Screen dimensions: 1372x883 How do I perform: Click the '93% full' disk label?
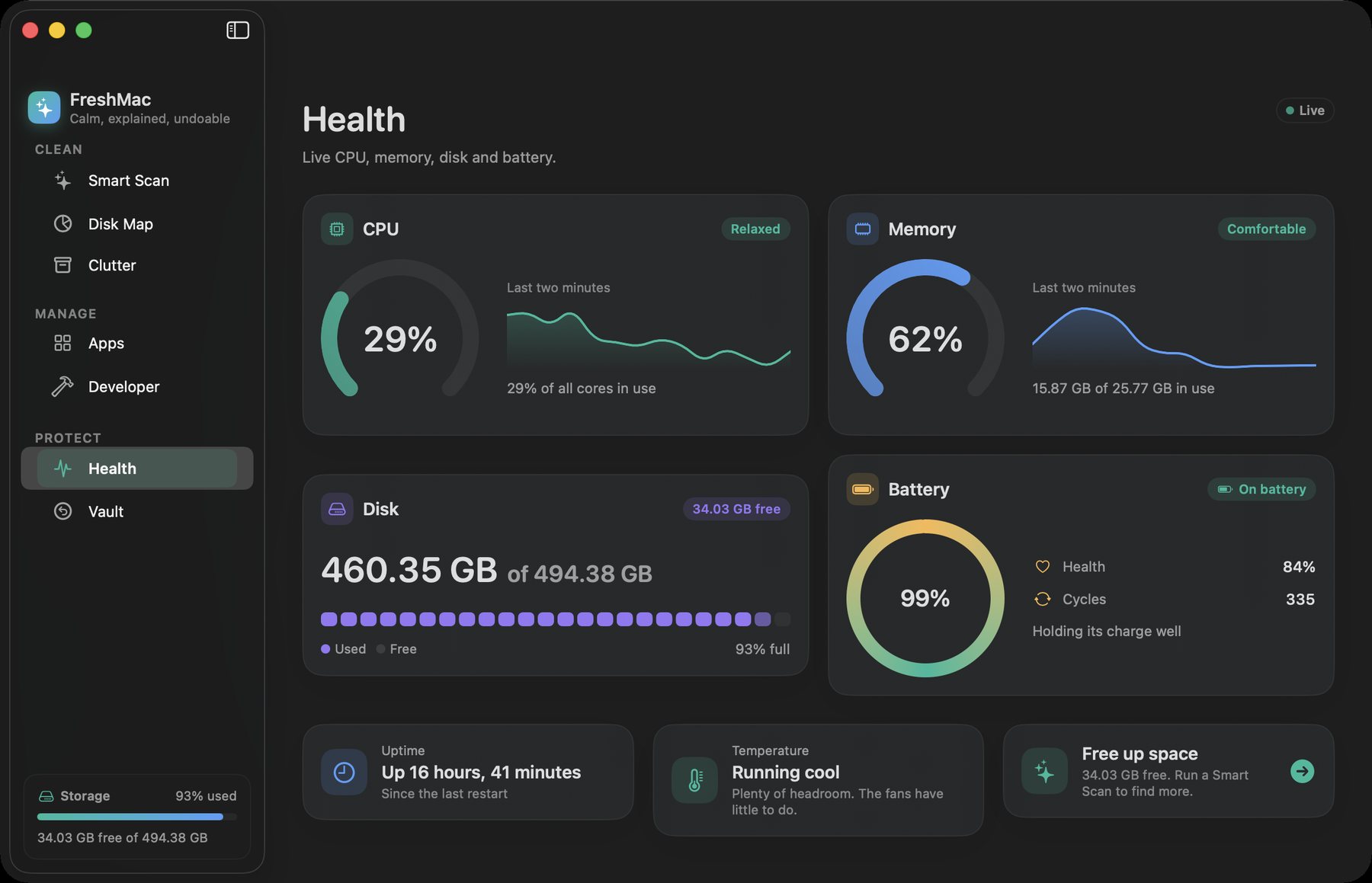(762, 649)
